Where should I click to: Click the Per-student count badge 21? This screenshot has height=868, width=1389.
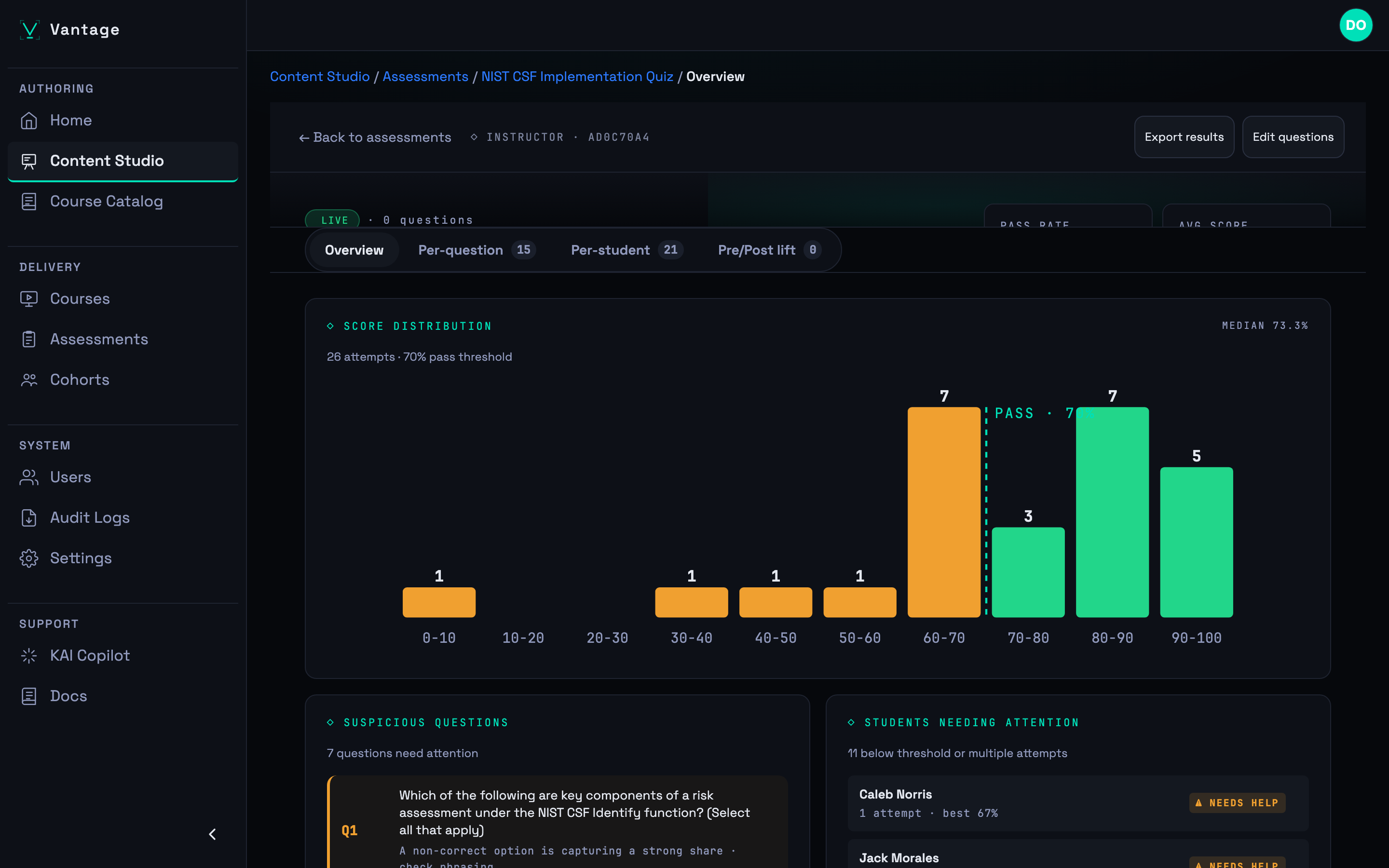point(670,250)
